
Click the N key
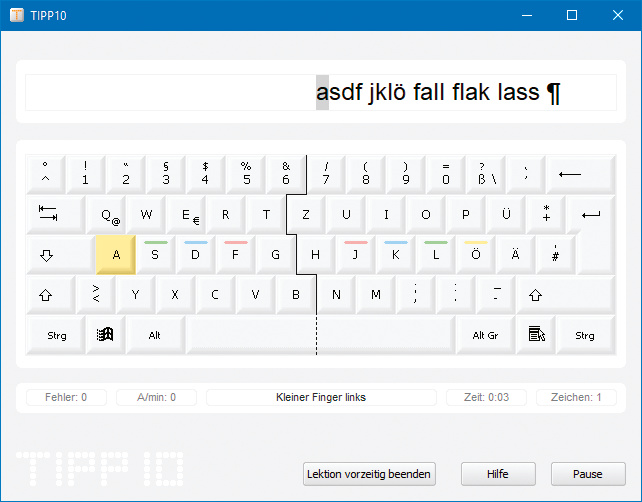[336, 295]
